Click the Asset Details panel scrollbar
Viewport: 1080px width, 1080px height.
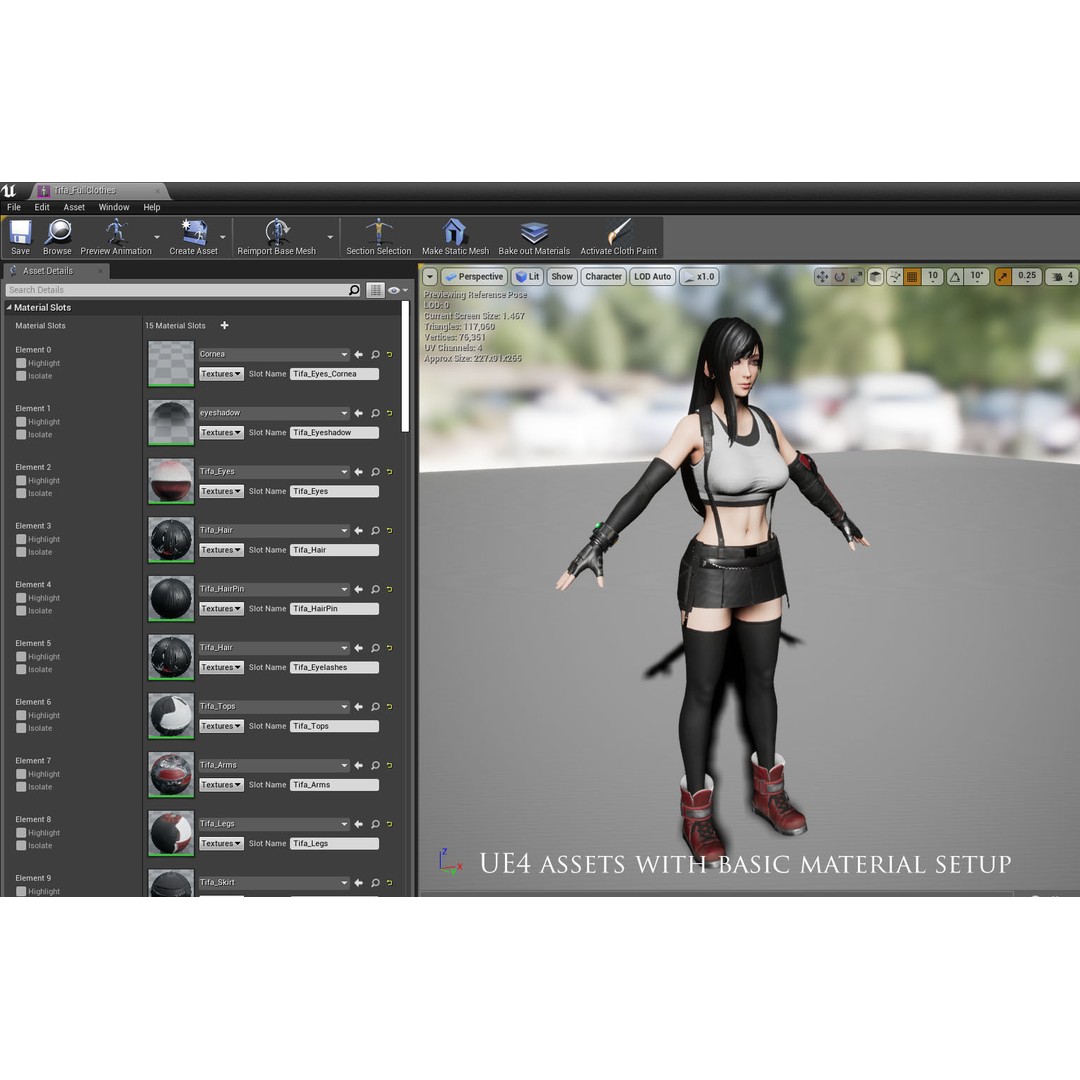click(406, 366)
